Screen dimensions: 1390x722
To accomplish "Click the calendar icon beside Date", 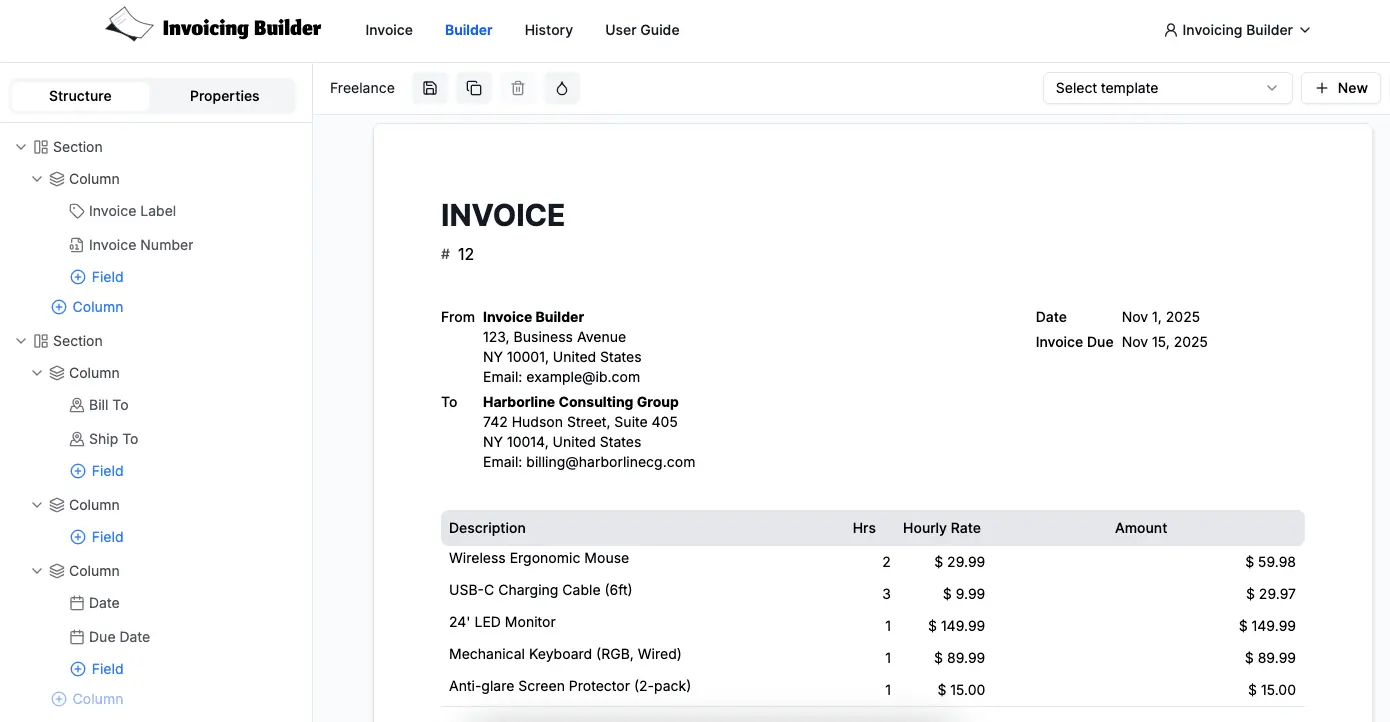I will tap(77, 603).
